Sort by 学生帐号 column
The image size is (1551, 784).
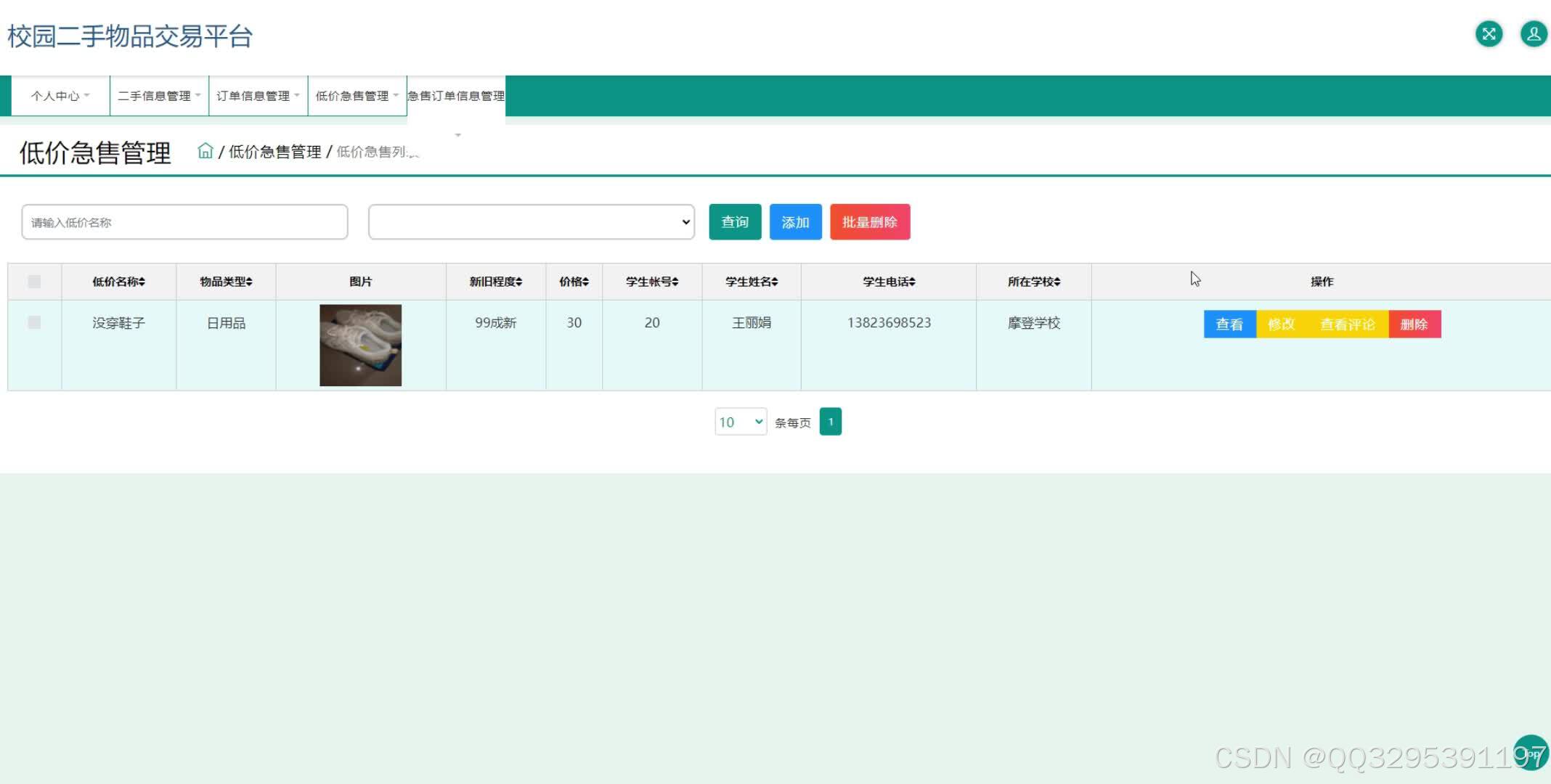tap(652, 282)
